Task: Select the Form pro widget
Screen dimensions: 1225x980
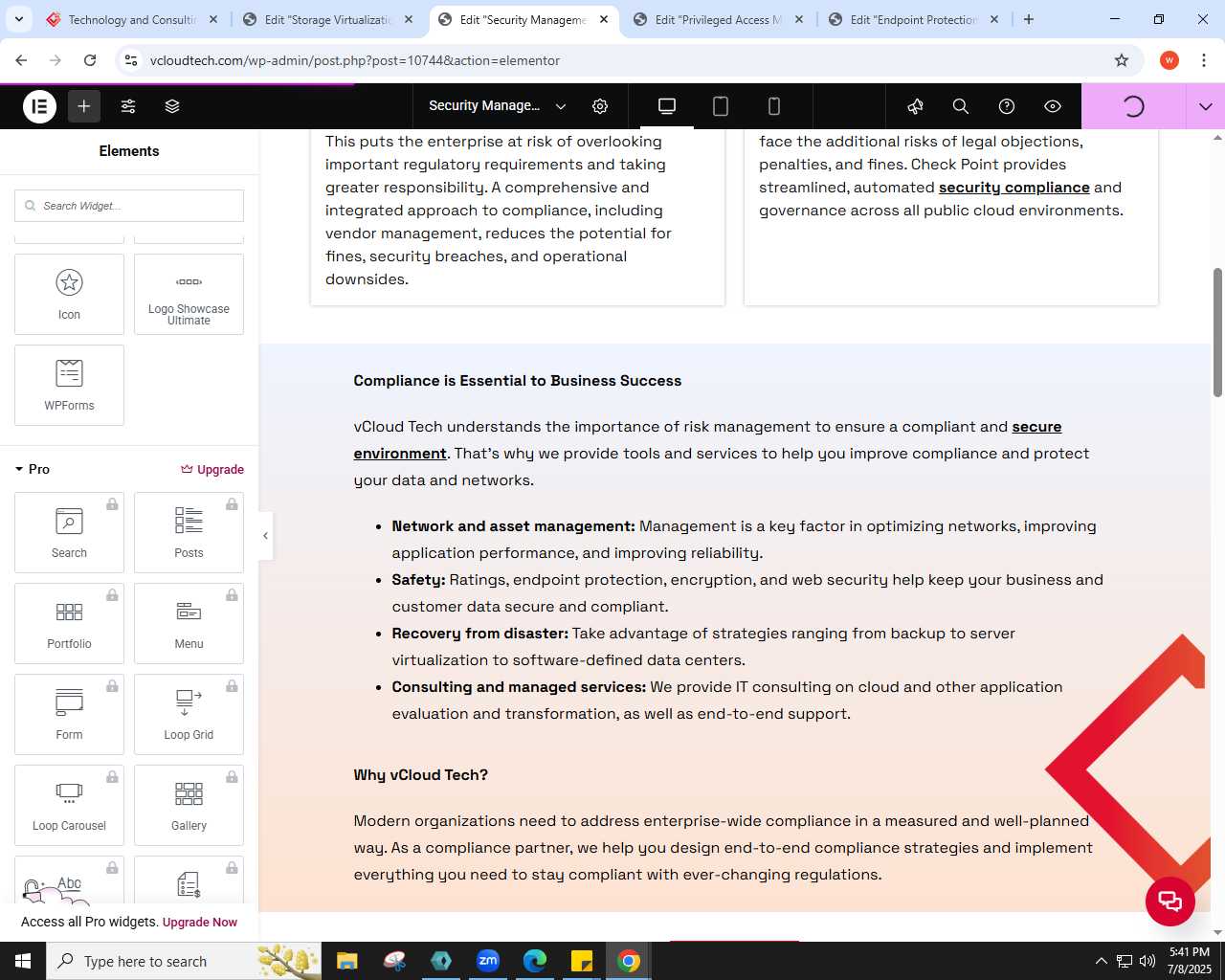Action: point(69,714)
